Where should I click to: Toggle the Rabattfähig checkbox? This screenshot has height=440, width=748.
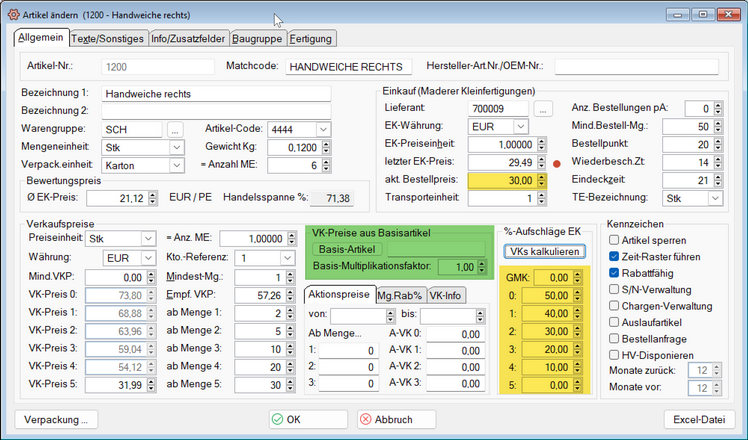pos(614,271)
